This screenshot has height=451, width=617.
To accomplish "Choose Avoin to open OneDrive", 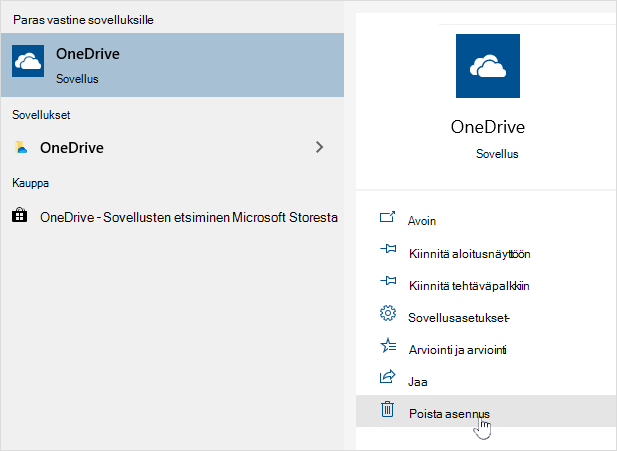I will tap(486, 221).
